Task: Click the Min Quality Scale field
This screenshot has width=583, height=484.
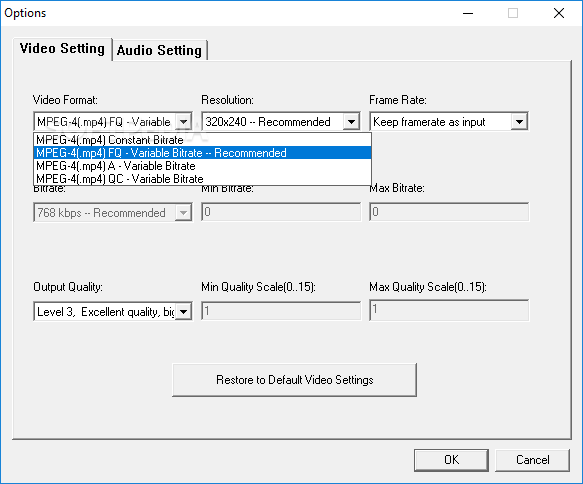Action: coord(281,311)
